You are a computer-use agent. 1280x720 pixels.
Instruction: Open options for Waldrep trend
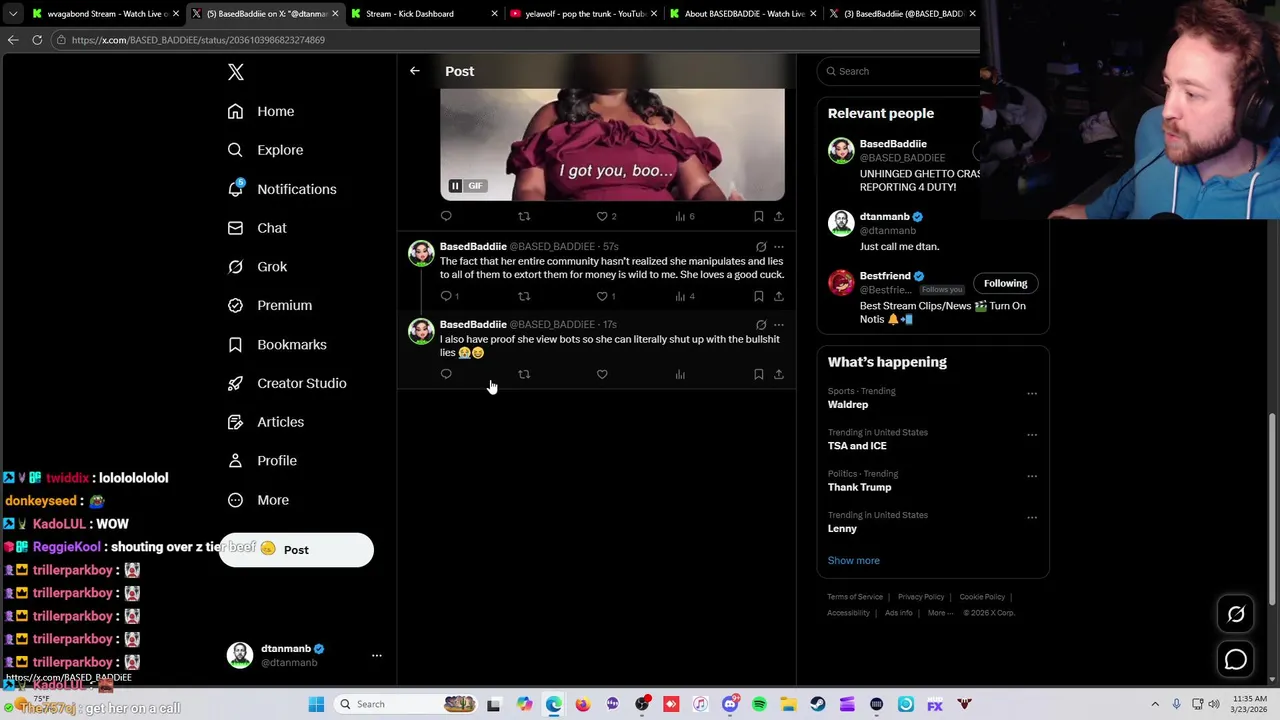(x=1032, y=393)
